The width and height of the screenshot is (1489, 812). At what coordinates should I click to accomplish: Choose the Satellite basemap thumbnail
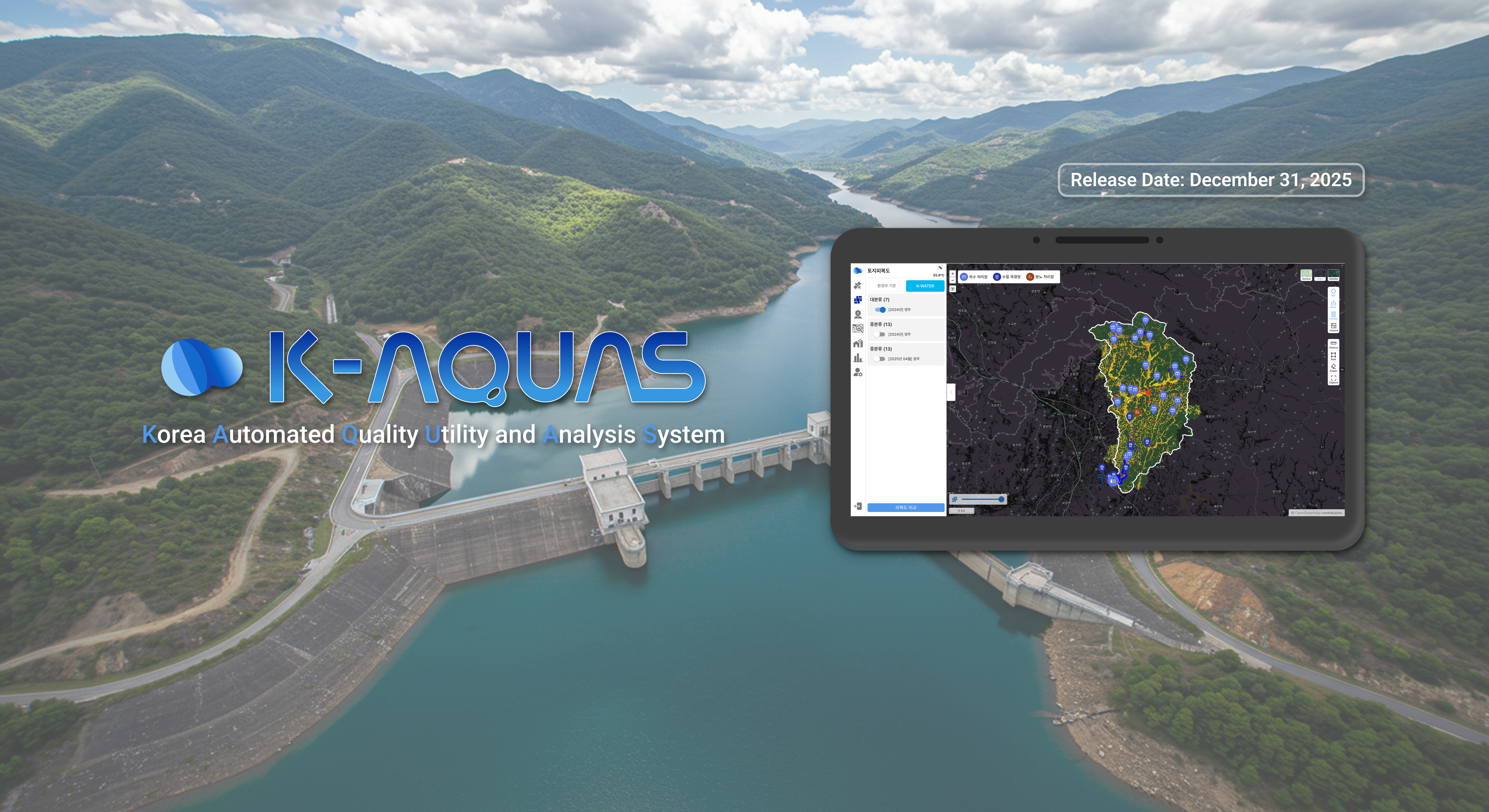point(1334,275)
